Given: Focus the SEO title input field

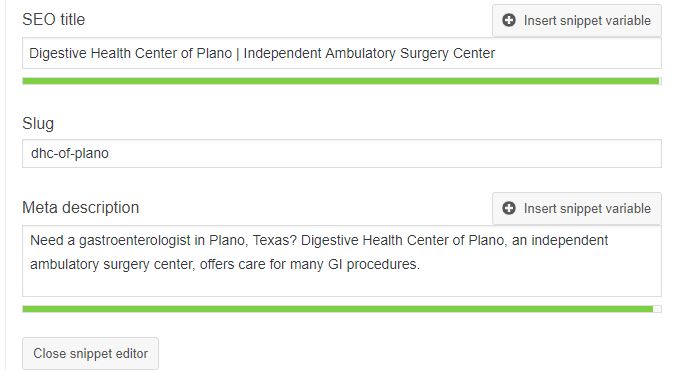Looking at the screenshot, I should [342, 53].
